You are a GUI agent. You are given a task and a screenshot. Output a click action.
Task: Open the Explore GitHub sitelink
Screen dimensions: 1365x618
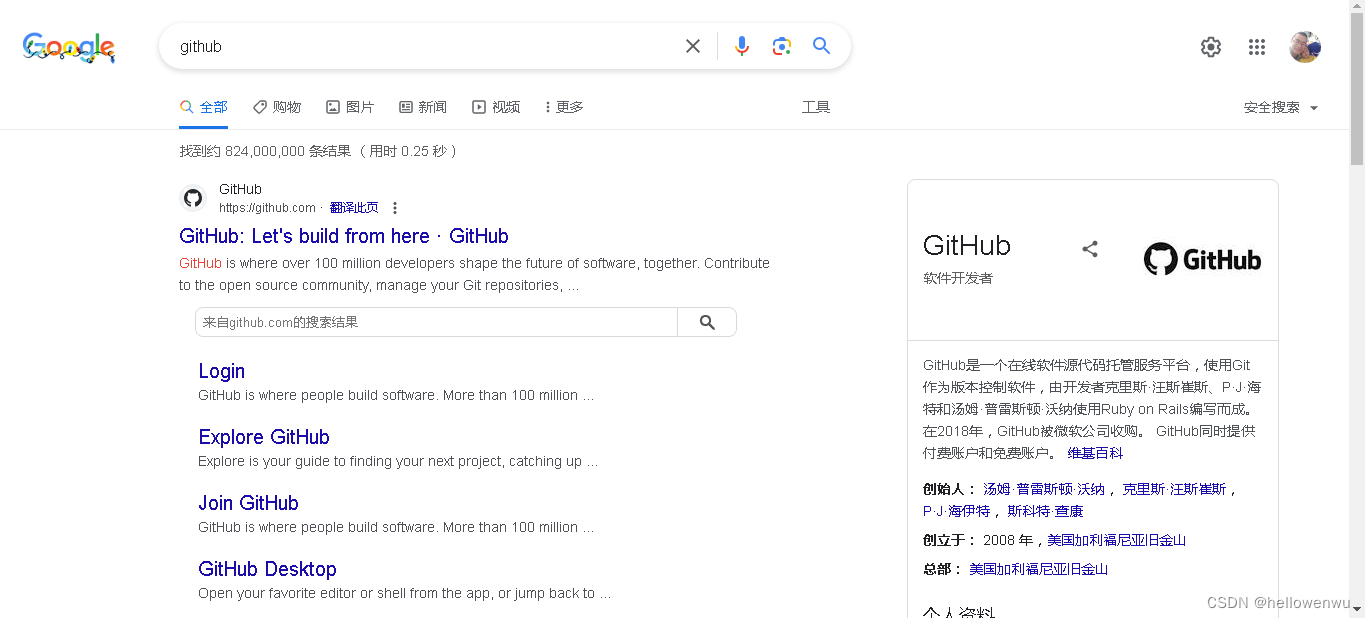pyautogui.click(x=264, y=437)
